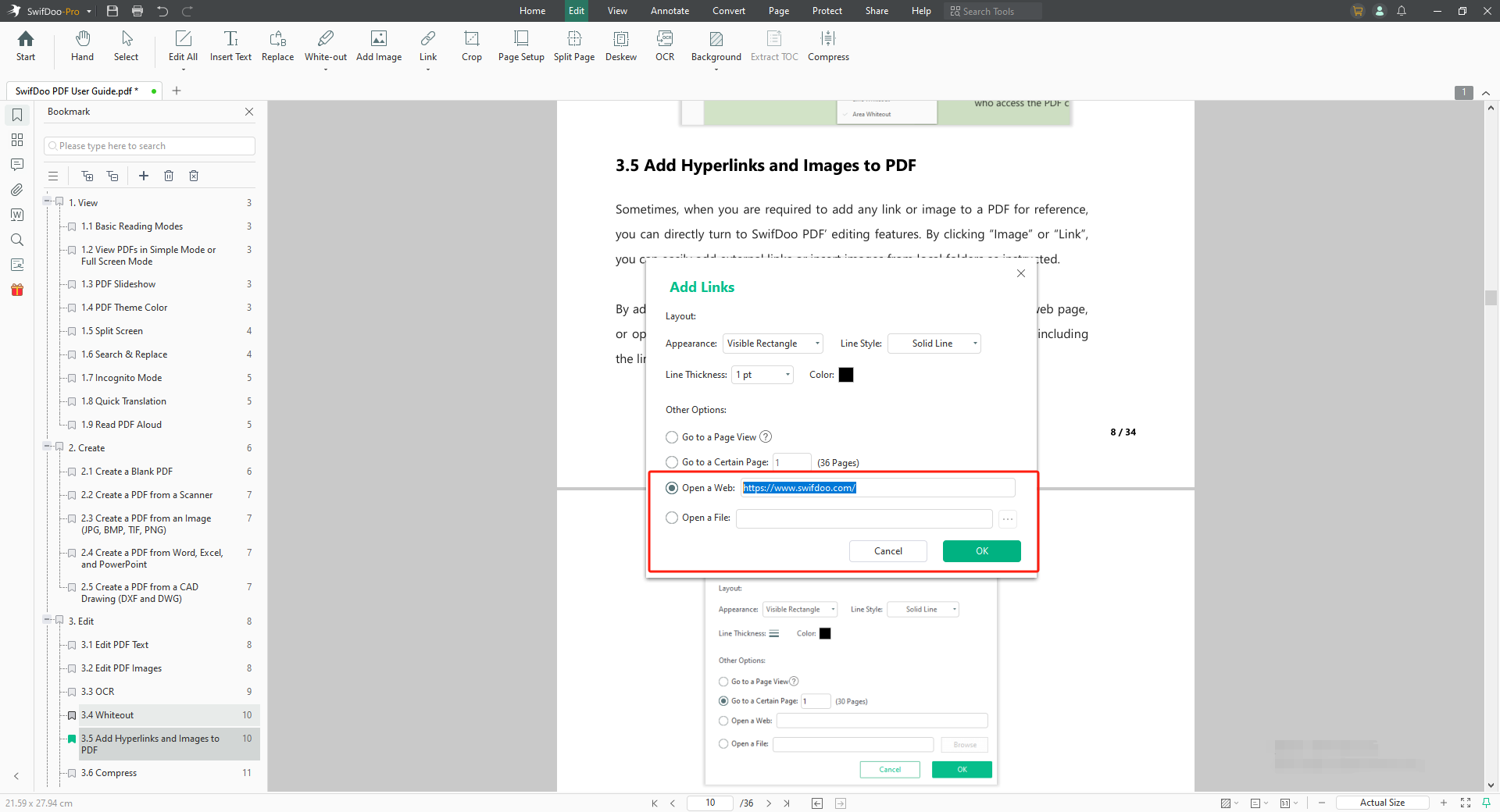Open the OCR tool
Viewport: 1500px width, 812px height.
(x=664, y=47)
